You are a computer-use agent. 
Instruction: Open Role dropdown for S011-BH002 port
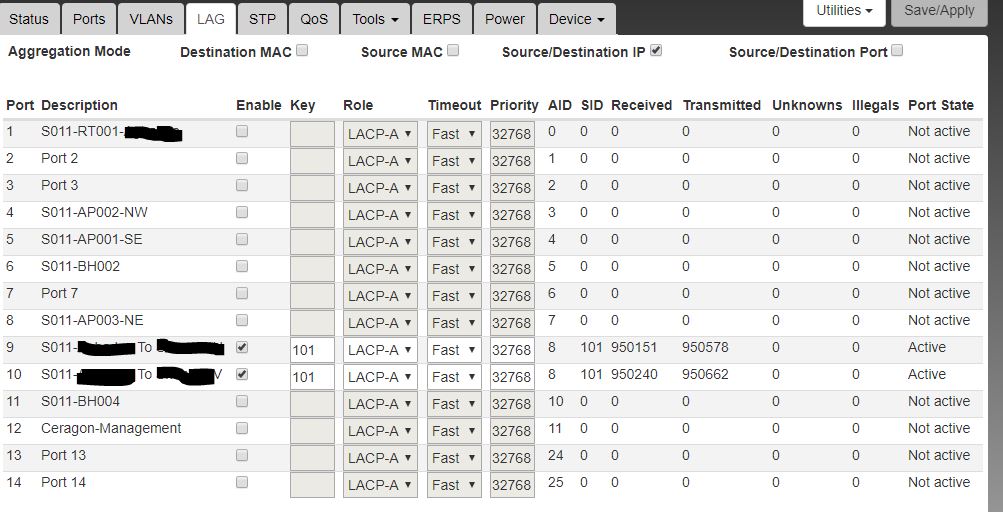pyautogui.click(x=380, y=269)
